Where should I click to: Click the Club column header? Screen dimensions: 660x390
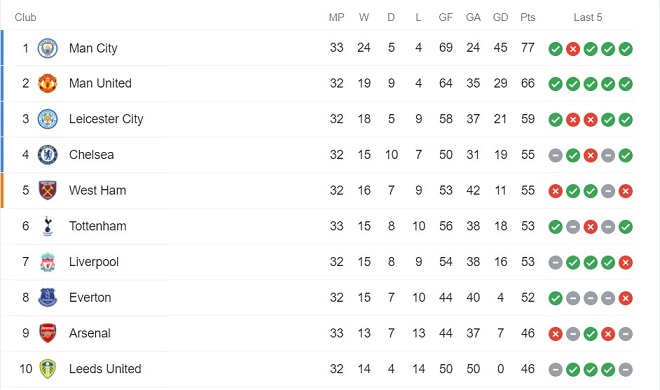coord(25,17)
